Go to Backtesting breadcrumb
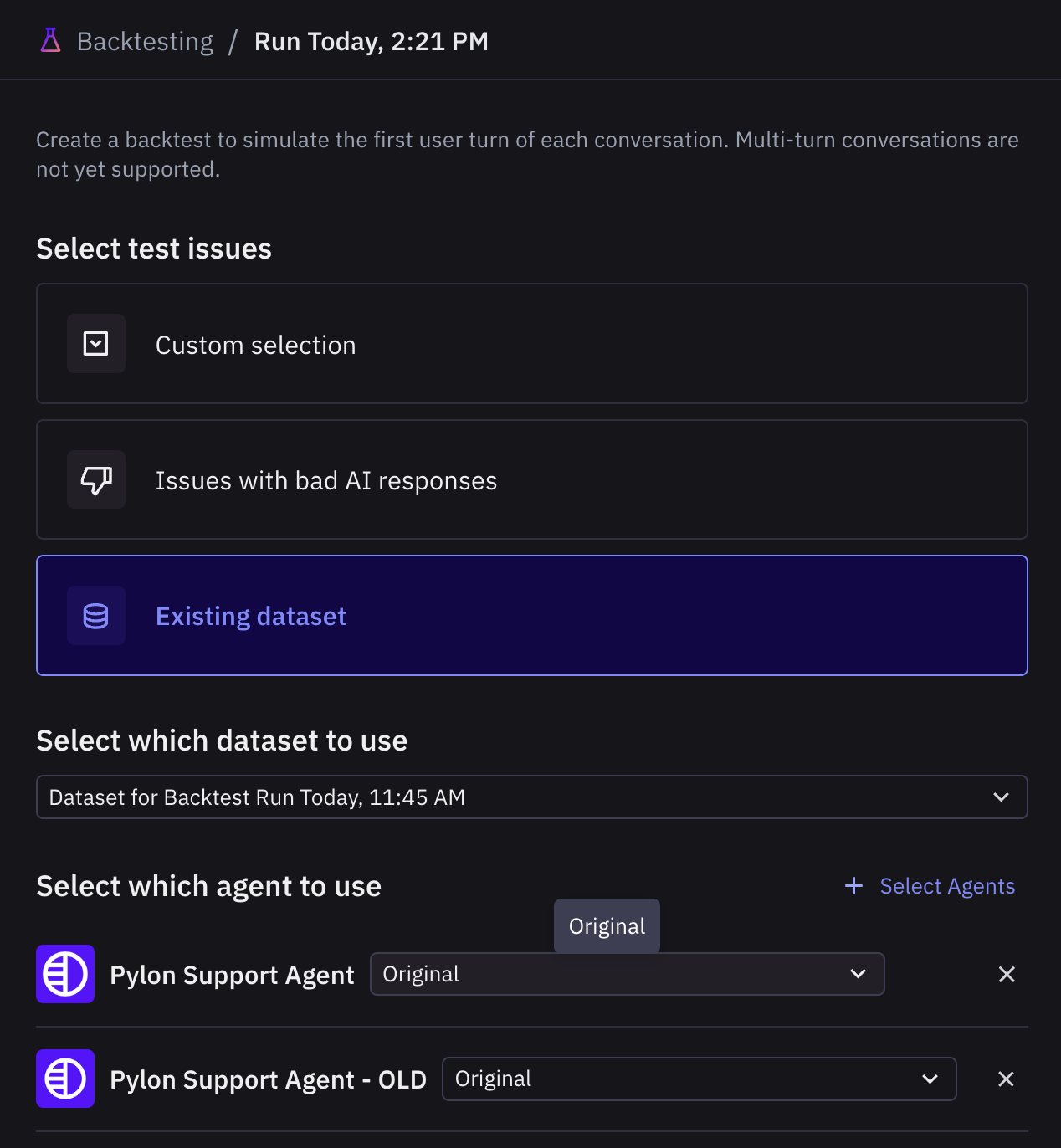The height and width of the screenshot is (1148, 1061). coord(145,41)
